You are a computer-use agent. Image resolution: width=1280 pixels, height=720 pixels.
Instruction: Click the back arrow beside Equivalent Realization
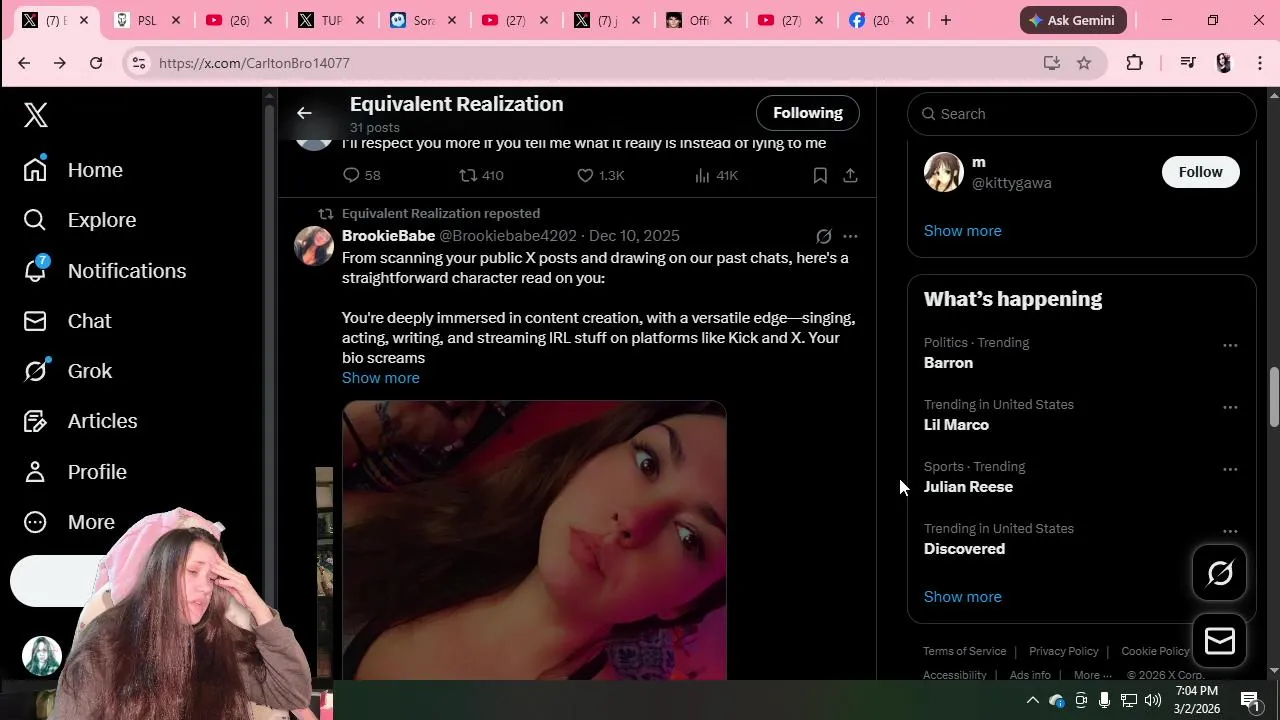point(304,113)
